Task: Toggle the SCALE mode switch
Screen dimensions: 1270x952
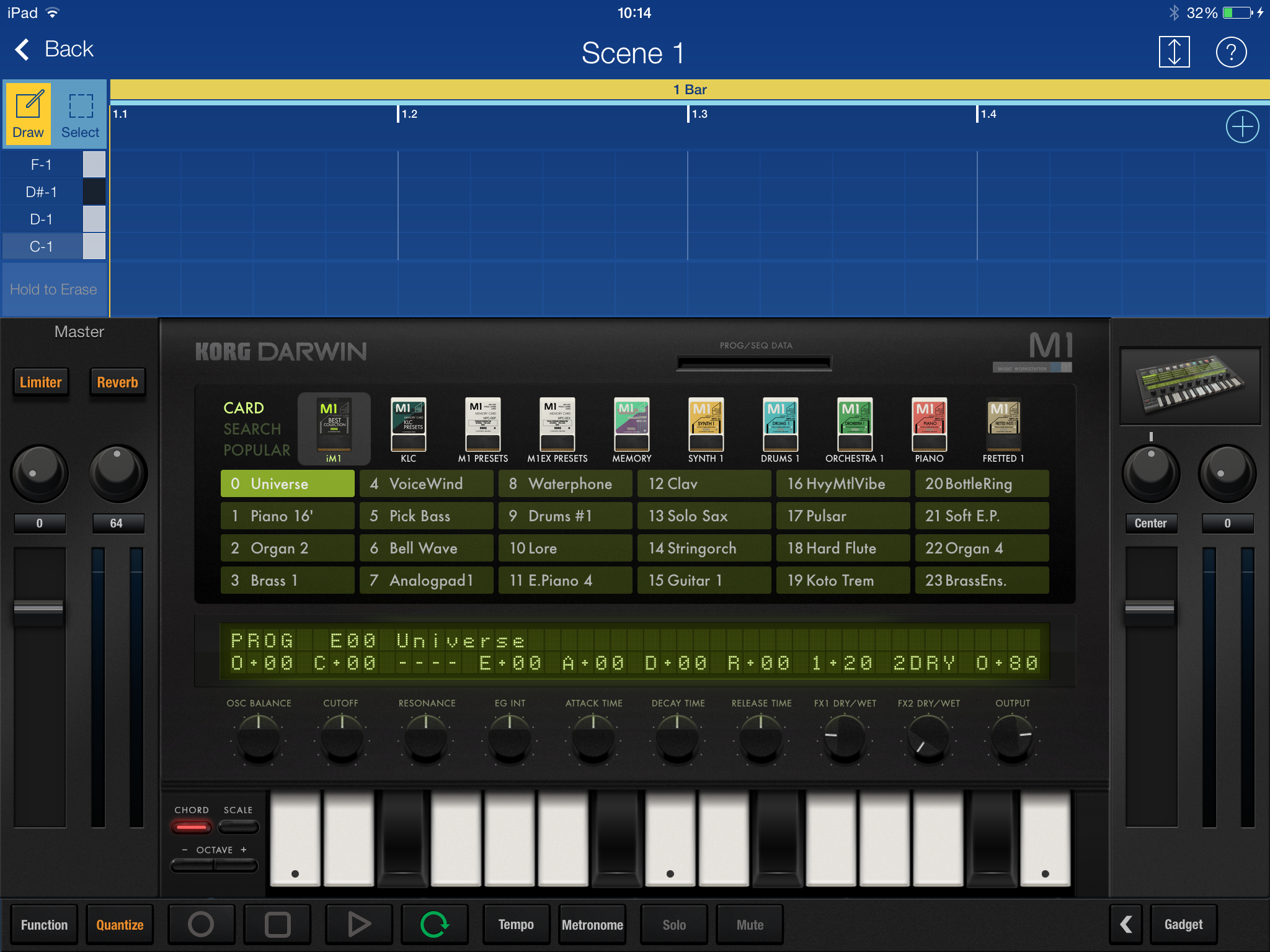Action: (238, 826)
